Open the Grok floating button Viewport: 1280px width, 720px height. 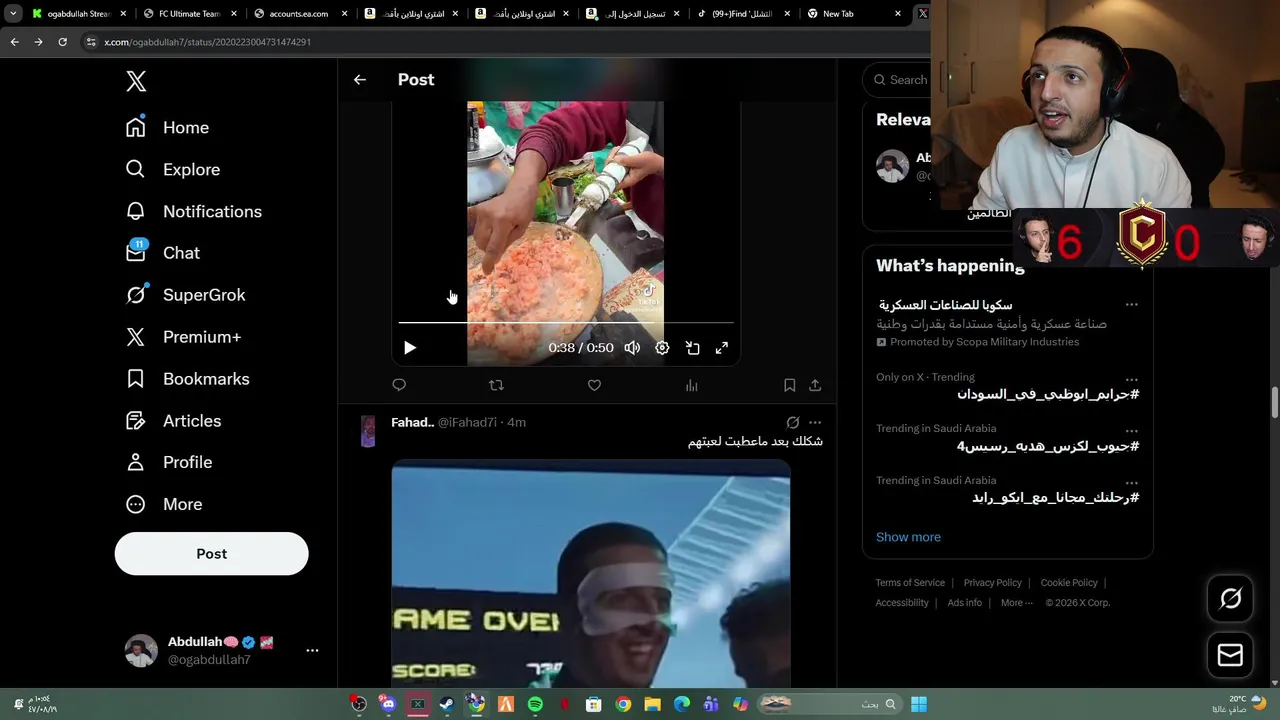tap(1230, 598)
